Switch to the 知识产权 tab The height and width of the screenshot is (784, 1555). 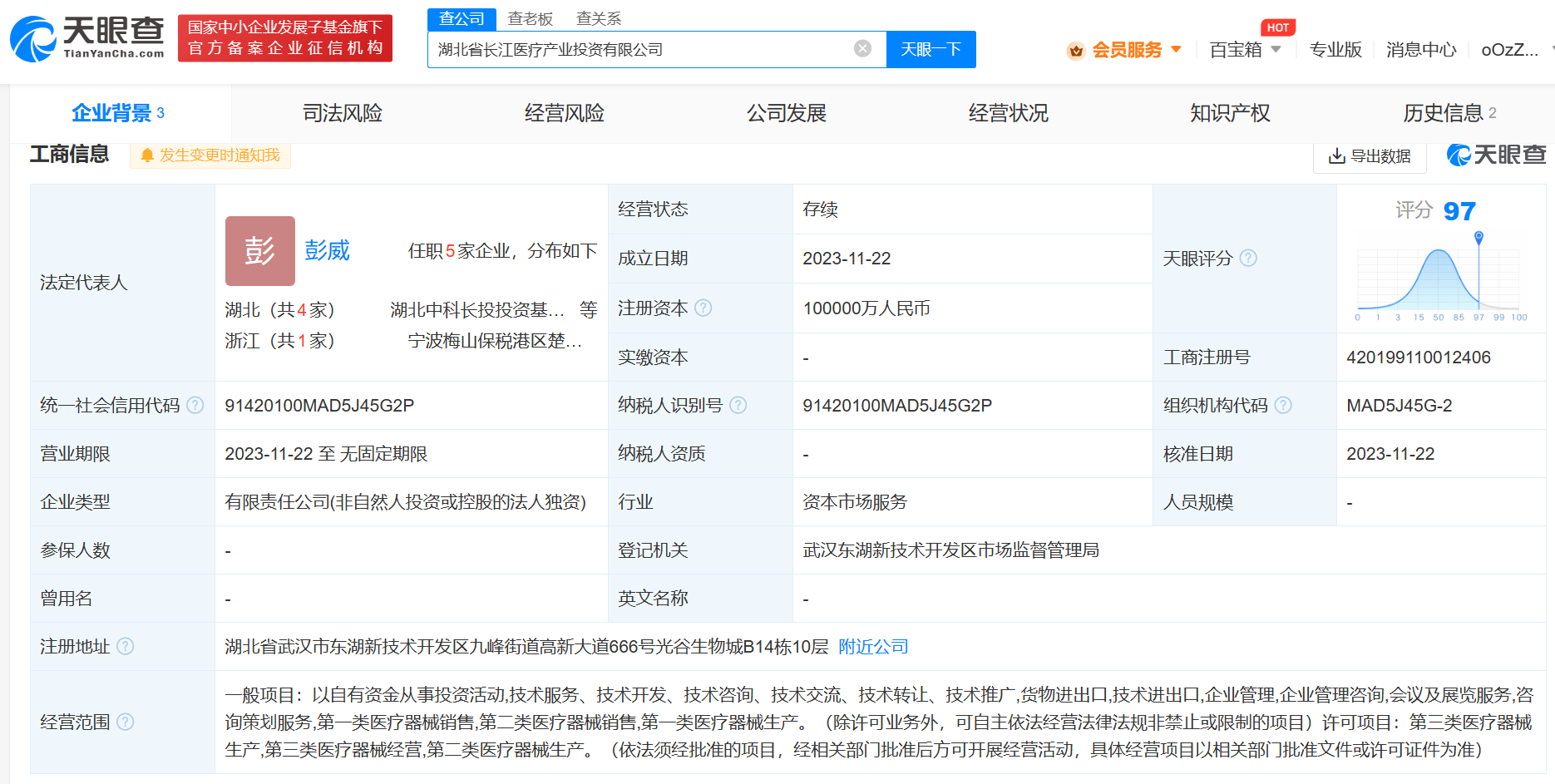pyautogui.click(x=1229, y=113)
